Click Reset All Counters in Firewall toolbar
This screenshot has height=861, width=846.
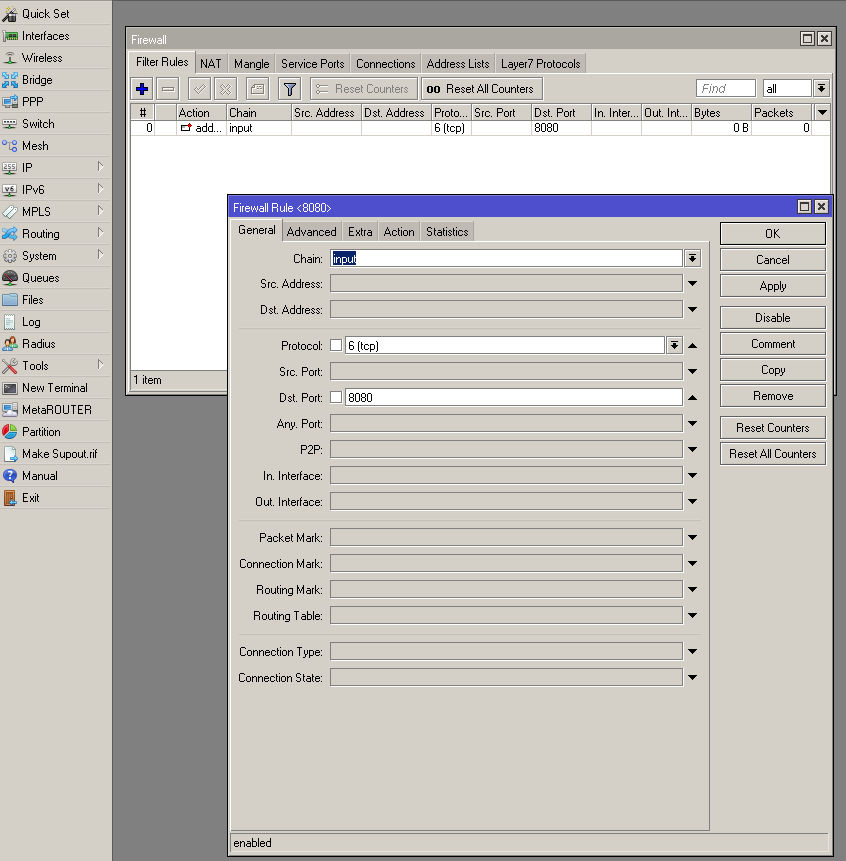[x=481, y=89]
